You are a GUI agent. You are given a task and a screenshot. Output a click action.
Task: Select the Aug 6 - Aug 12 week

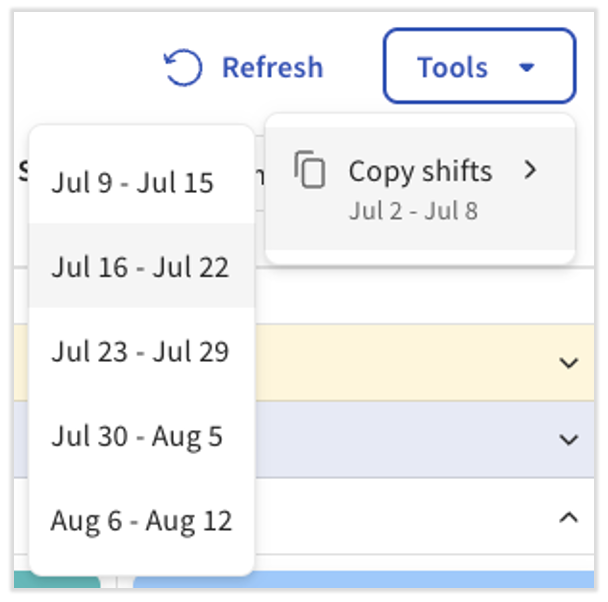(141, 521)
